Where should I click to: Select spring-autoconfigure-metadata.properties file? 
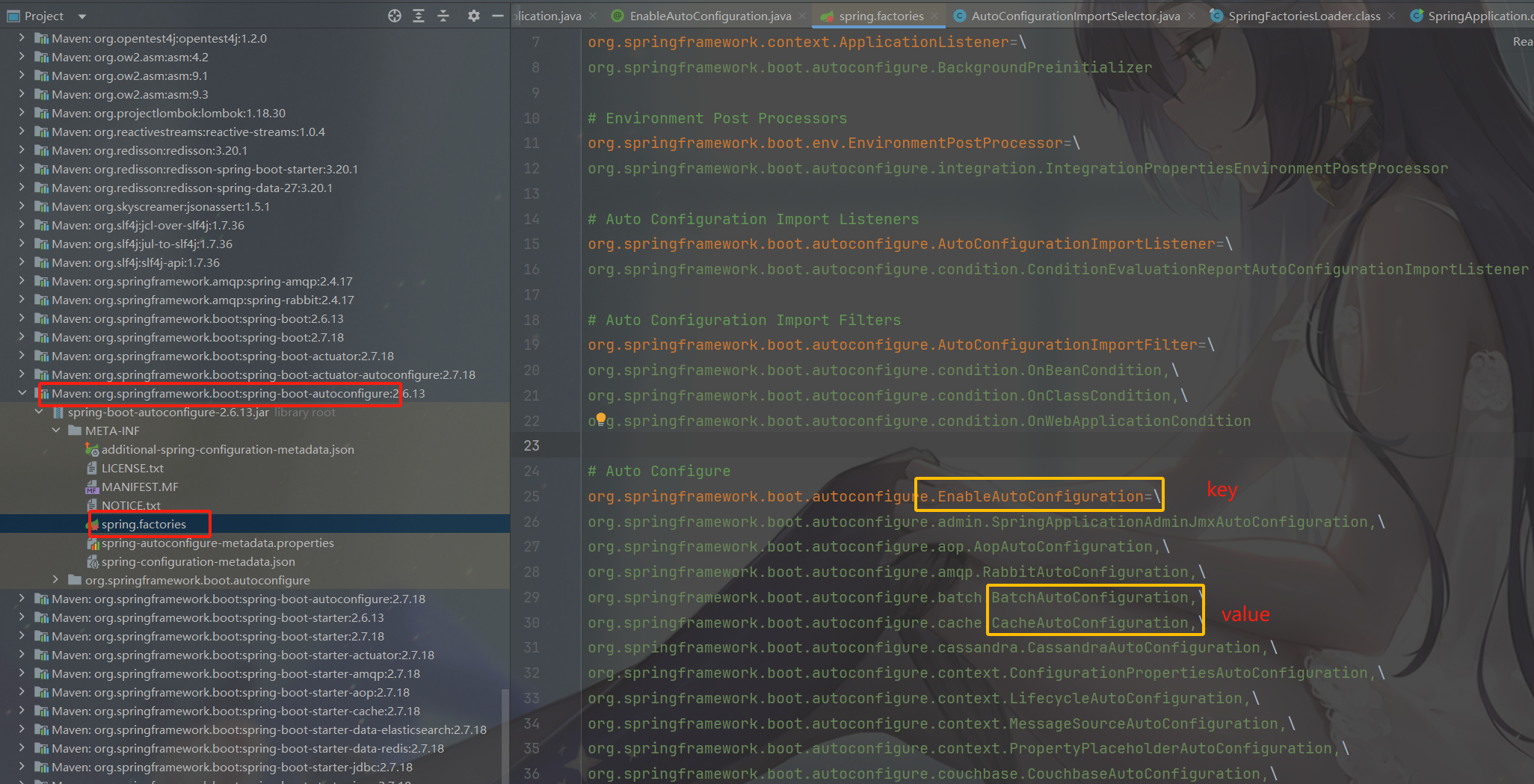(218, 543)
